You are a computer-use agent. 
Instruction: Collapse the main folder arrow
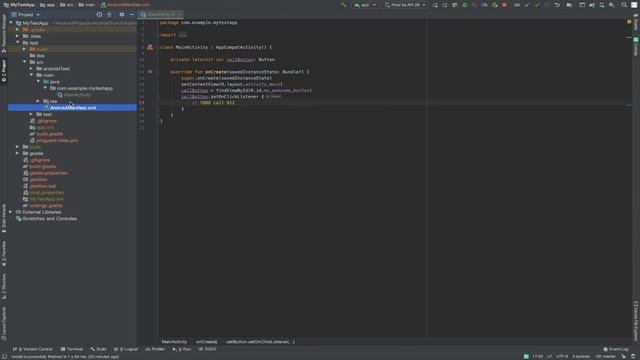tap(31, 75)
